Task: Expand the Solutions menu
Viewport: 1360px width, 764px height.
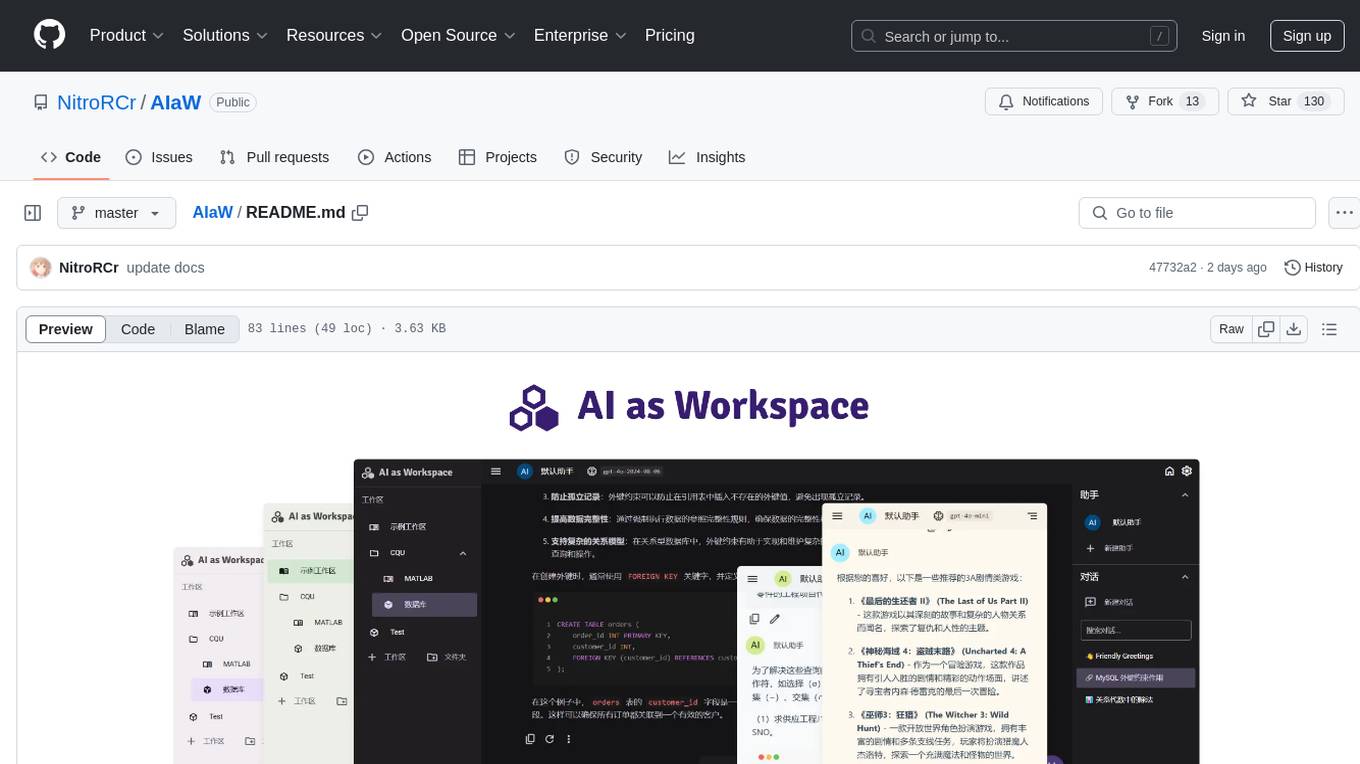Action: [225, 35]
